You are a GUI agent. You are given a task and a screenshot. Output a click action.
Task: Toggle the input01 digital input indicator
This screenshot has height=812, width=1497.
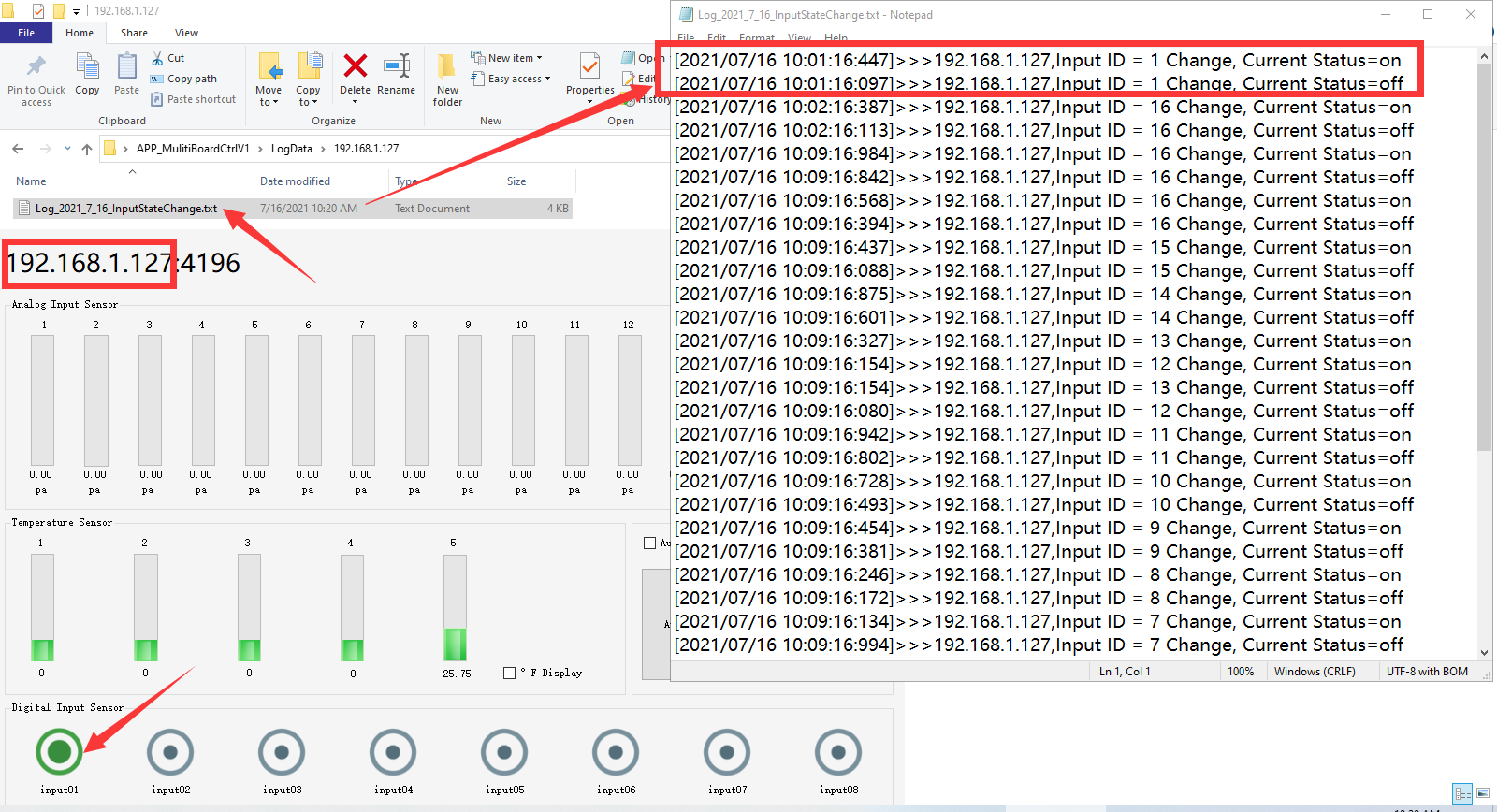click(59, 751)
